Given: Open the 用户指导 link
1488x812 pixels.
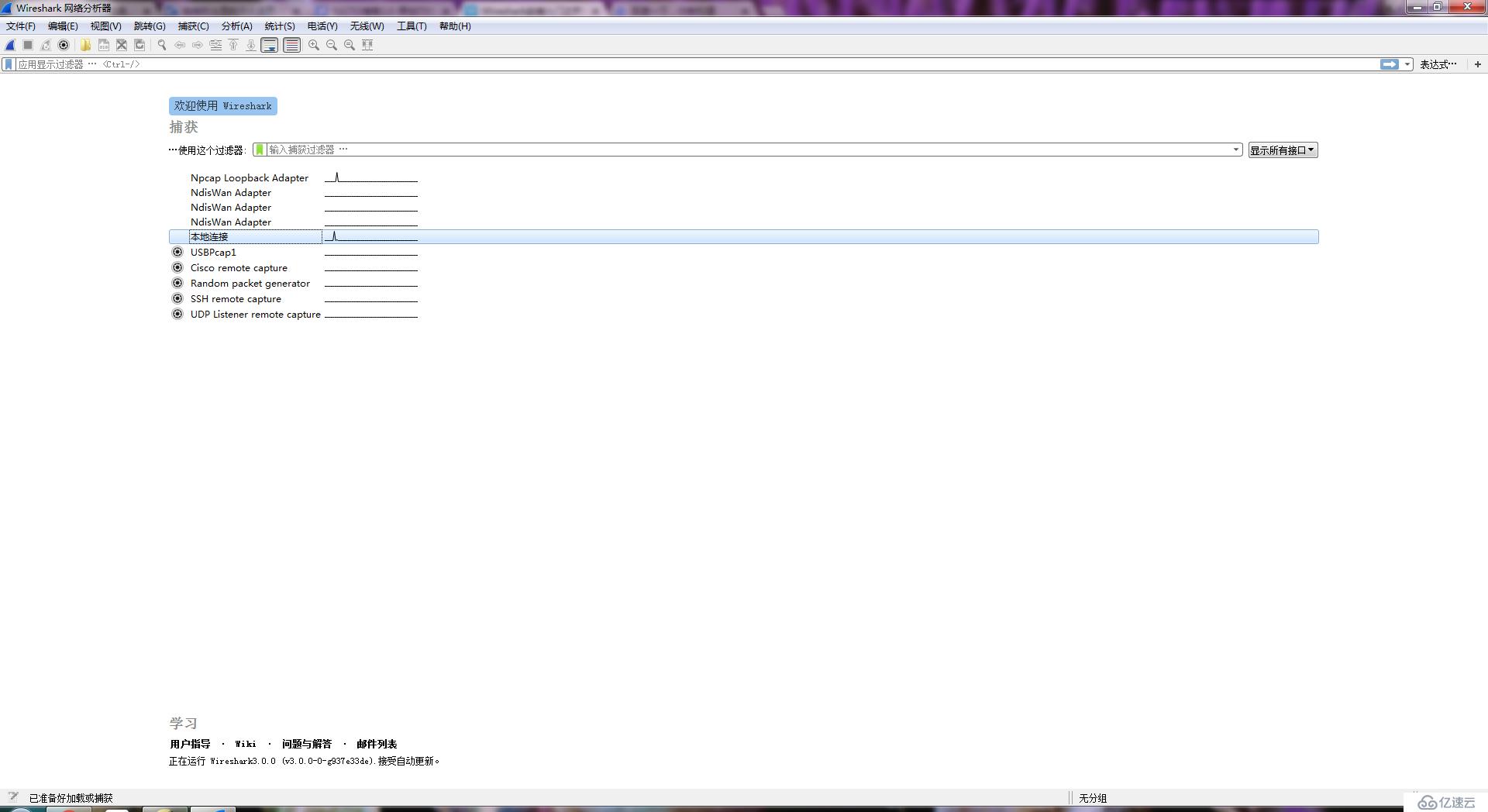Looking at the screenshot, I should (x=190, y=744).
